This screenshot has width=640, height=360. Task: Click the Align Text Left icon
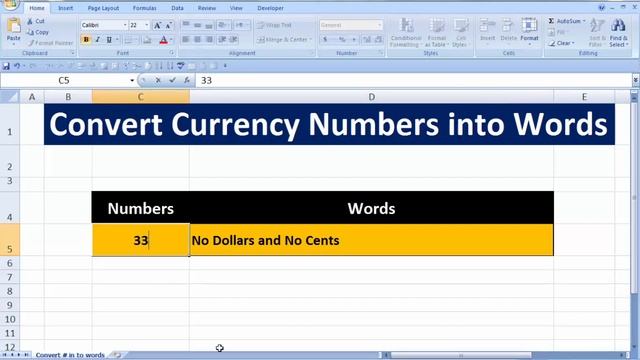point(186,40)
